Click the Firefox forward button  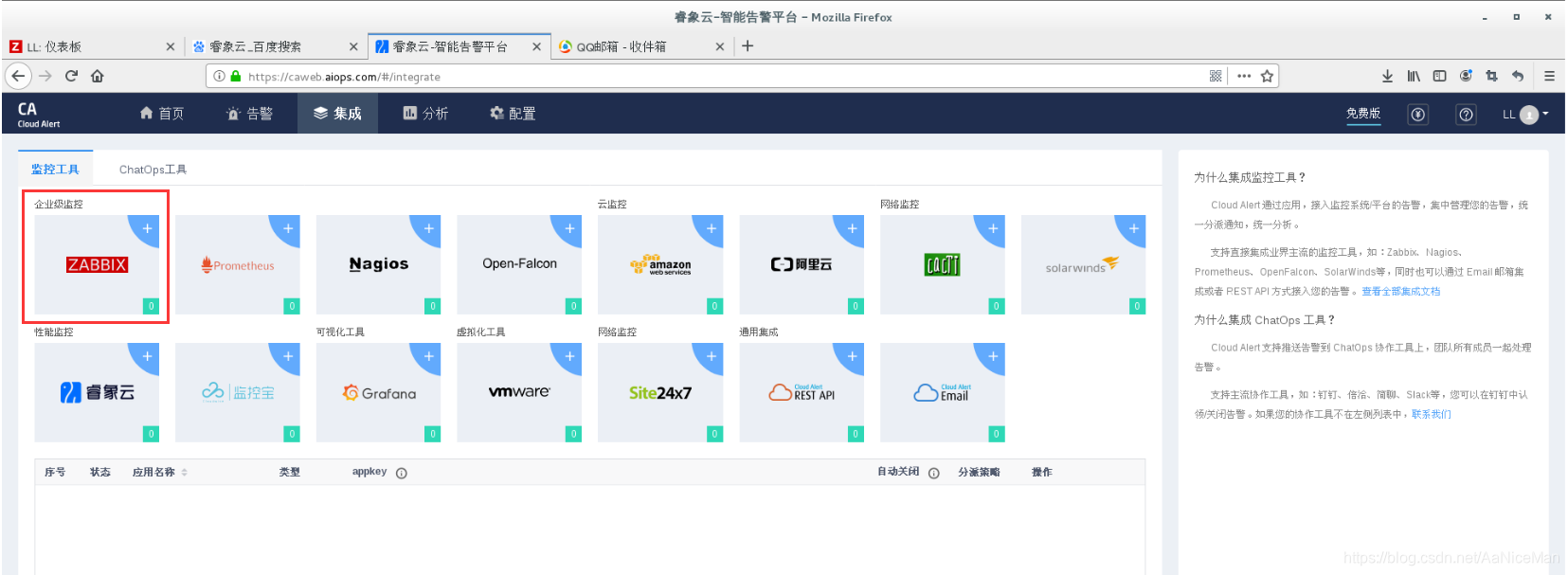point(45,76)
